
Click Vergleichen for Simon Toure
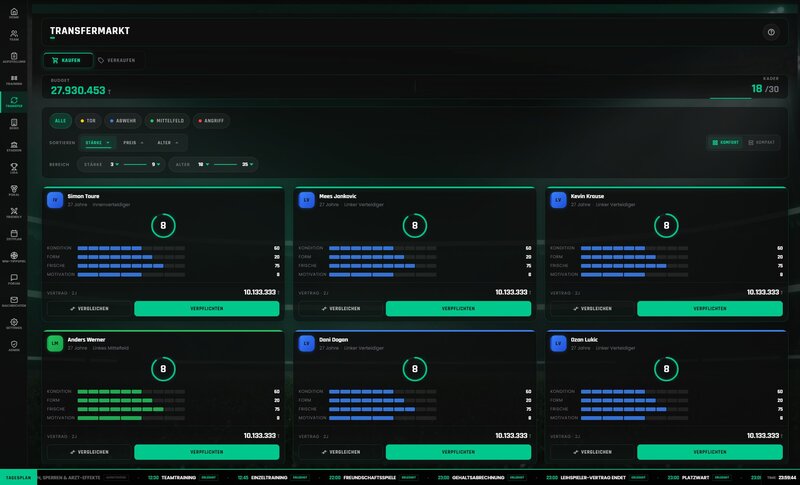(x=89, y=309)
